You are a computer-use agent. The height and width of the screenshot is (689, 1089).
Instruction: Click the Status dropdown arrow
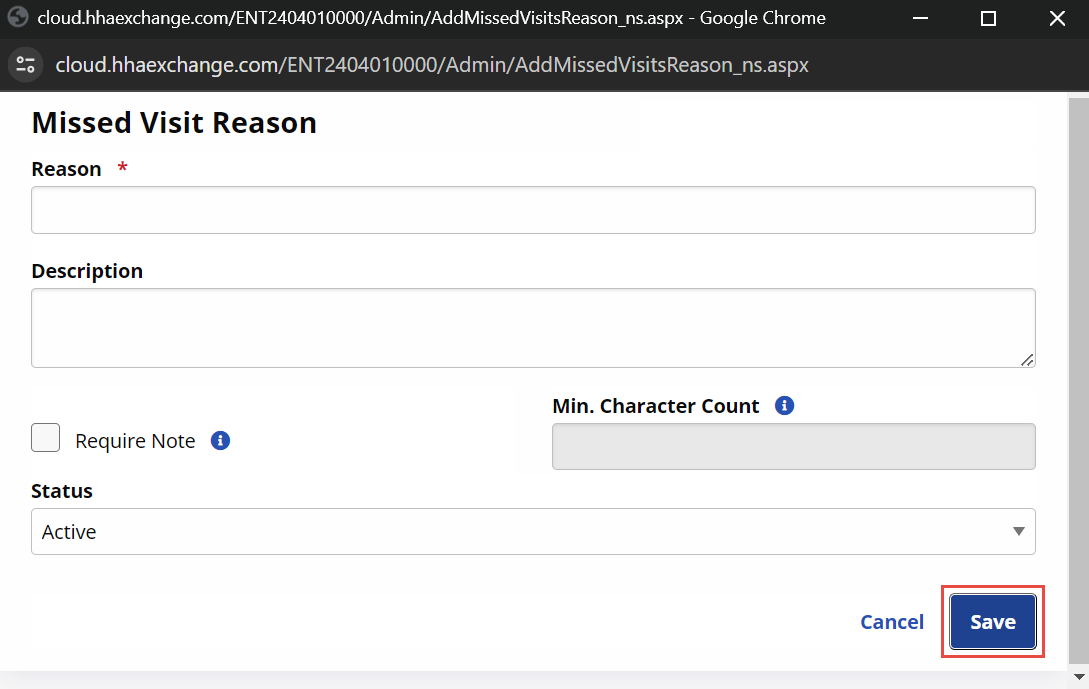click(x=1018, y=531)
